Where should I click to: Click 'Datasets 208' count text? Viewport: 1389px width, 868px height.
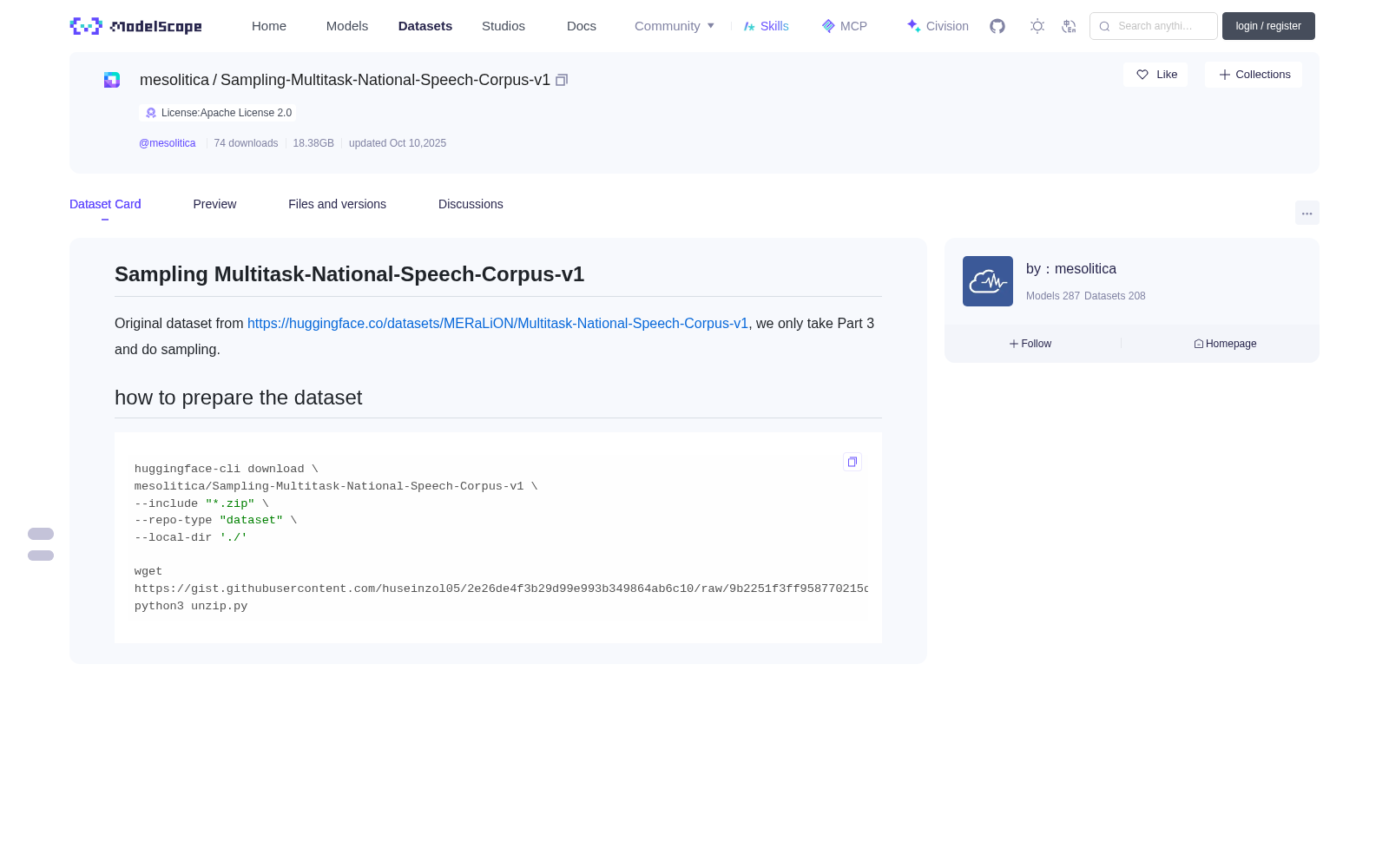(x=1115, y=296)
